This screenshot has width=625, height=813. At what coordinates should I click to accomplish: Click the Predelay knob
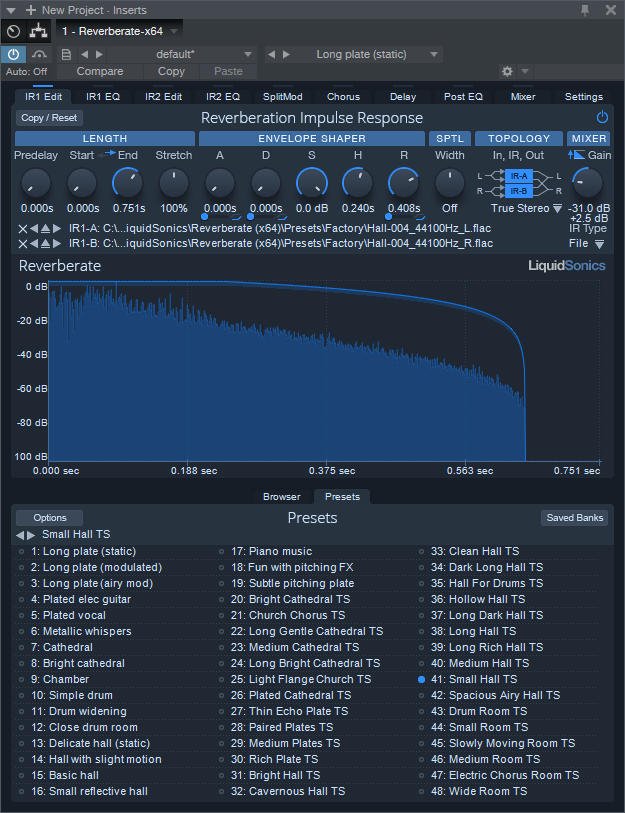pyautogui.click(x=36, y=184)
